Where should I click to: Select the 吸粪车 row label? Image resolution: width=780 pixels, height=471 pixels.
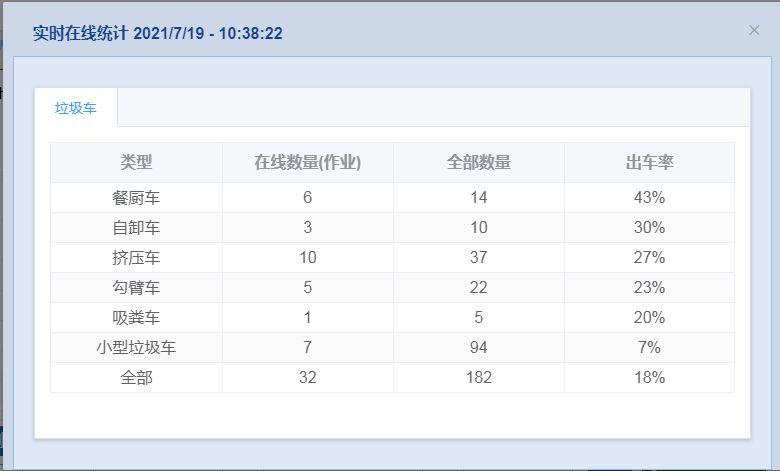pyautogui.click(x=136, y=317)
